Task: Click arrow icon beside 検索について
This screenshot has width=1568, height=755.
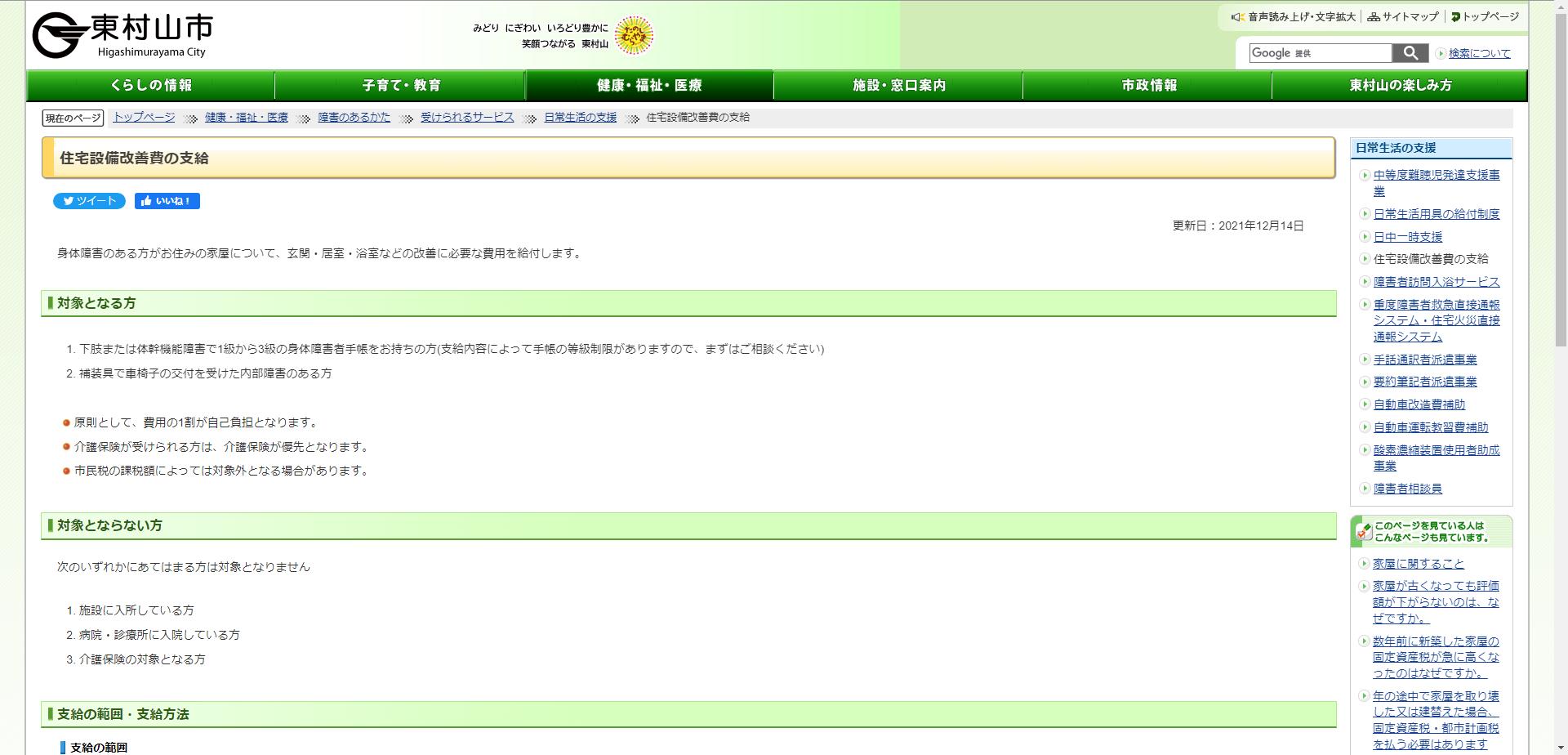Action: point(1441,53)
